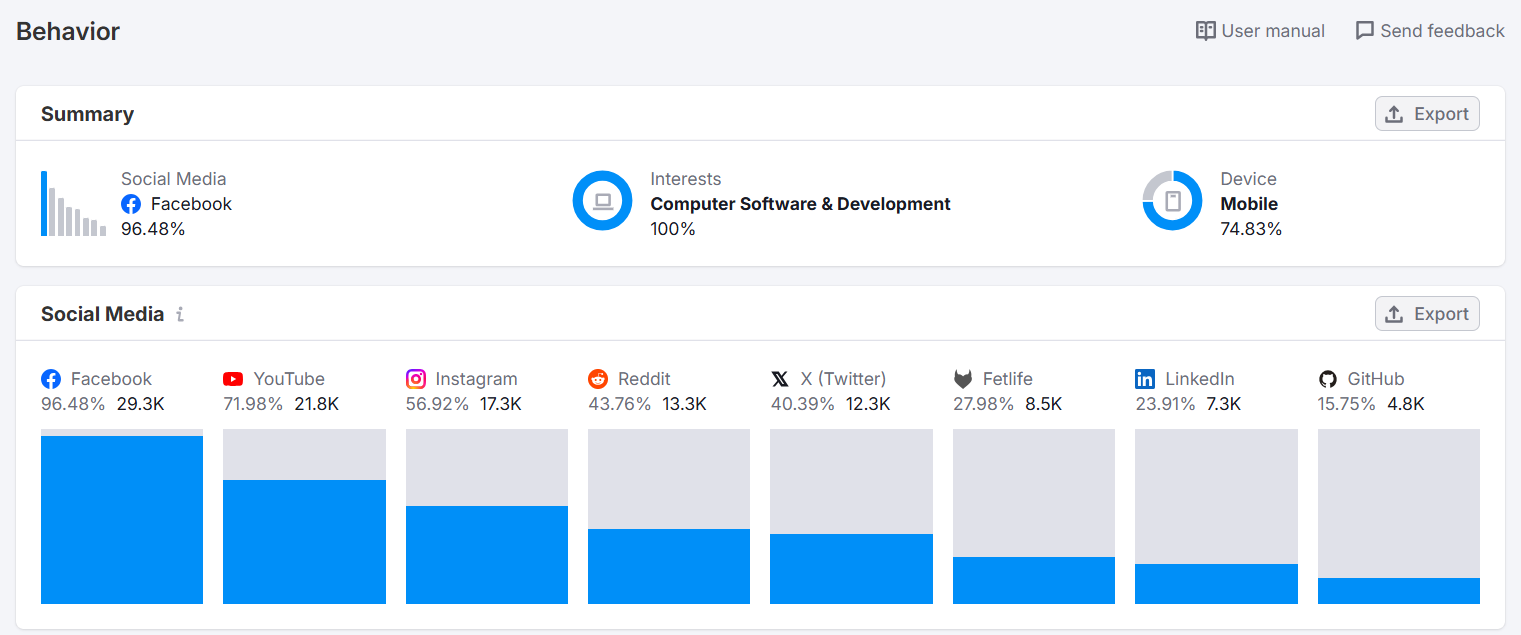The height and width of the screenshot is (635, 1521).
Task: Click the LinkedIn blue bar in chart
Action: point(1216,584)
